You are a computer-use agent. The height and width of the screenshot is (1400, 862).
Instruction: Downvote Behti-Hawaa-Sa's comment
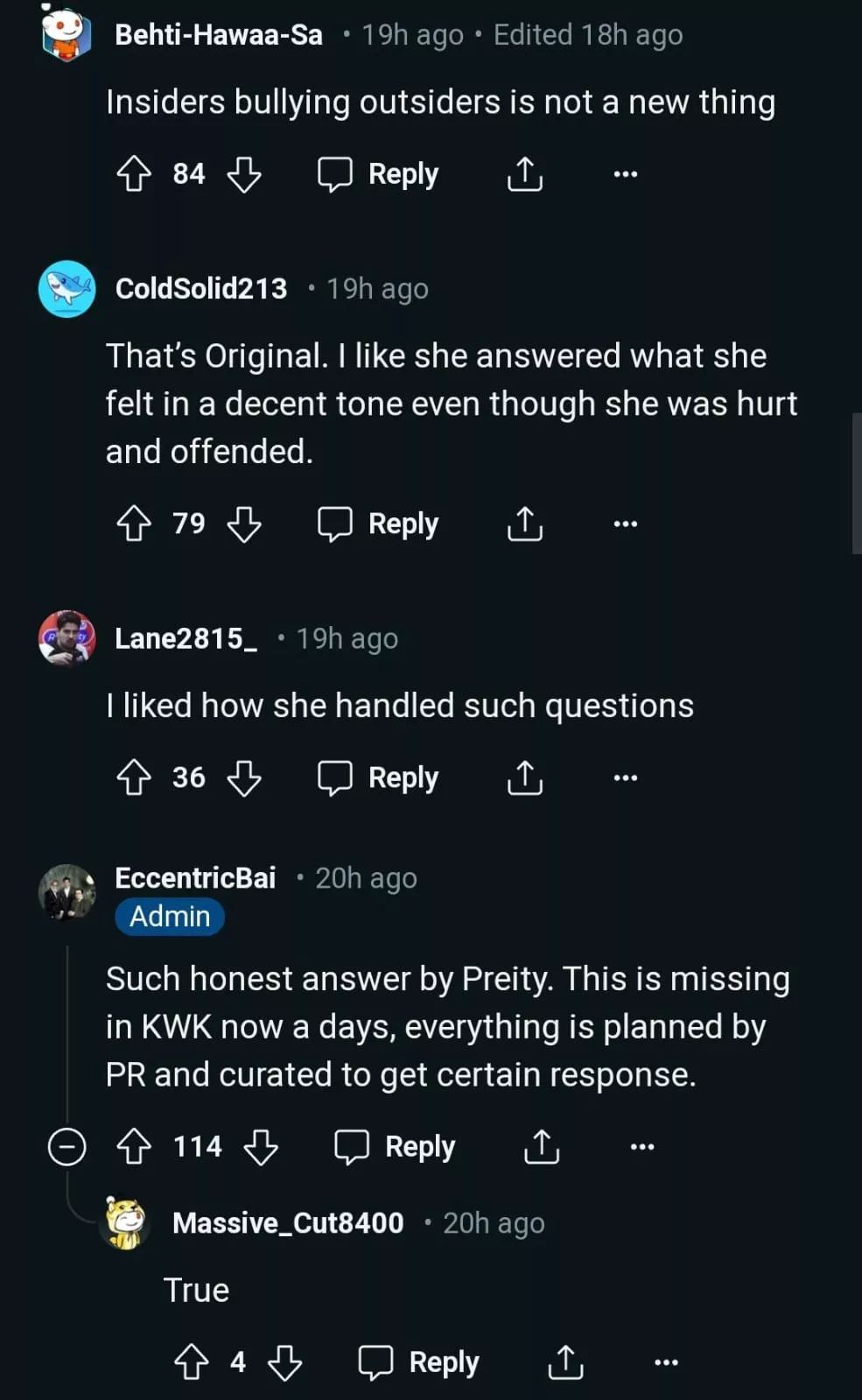coord(244,173)
